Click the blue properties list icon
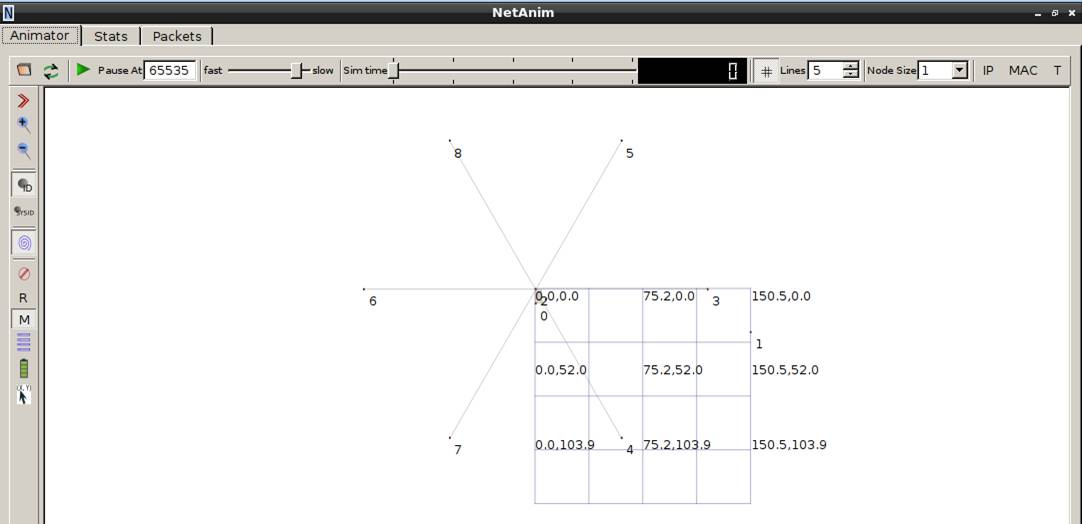Viewport: 1082px width, 524px height. click(24, 342)
